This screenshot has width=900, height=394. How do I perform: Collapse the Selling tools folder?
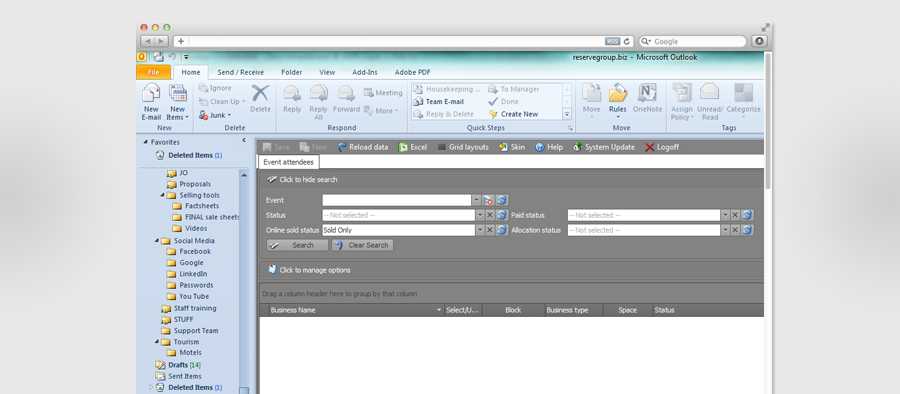pos(162,195)
